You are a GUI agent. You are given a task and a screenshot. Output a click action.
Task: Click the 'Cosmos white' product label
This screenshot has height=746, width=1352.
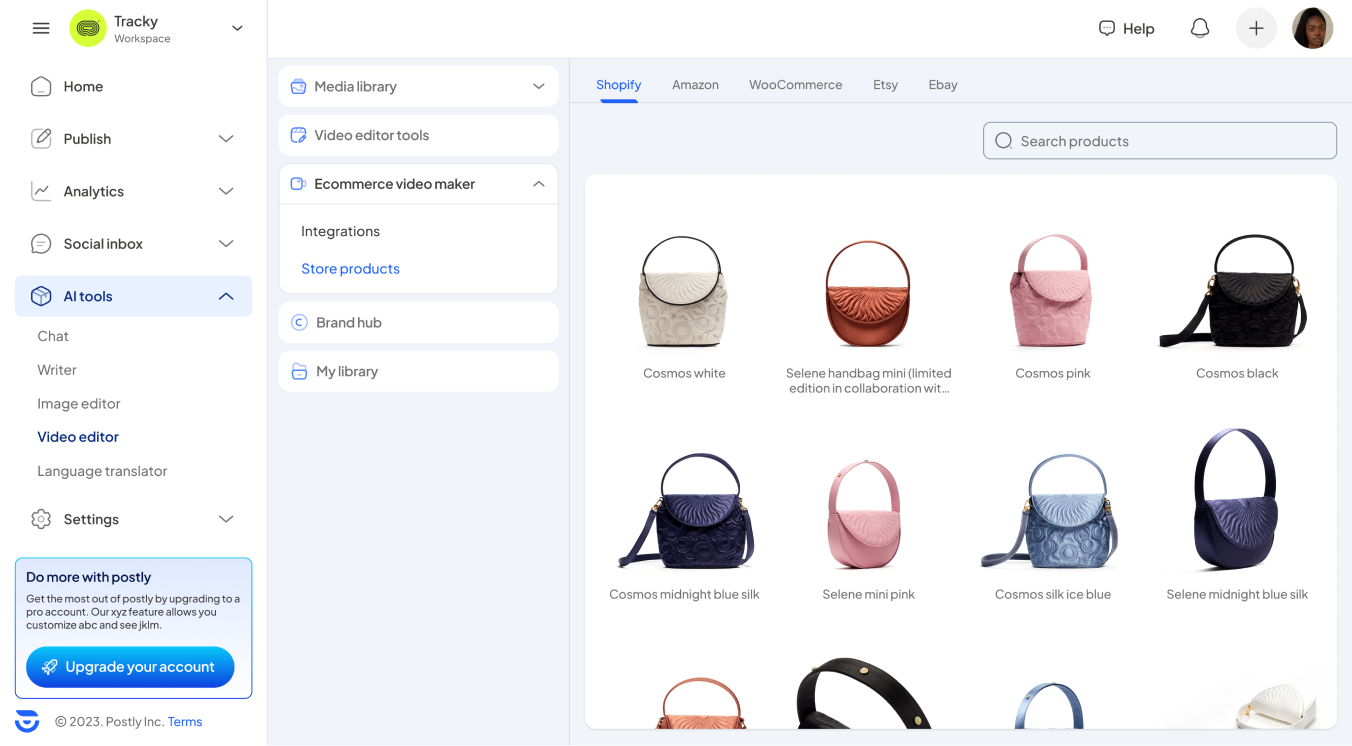[x=684, y=373]
